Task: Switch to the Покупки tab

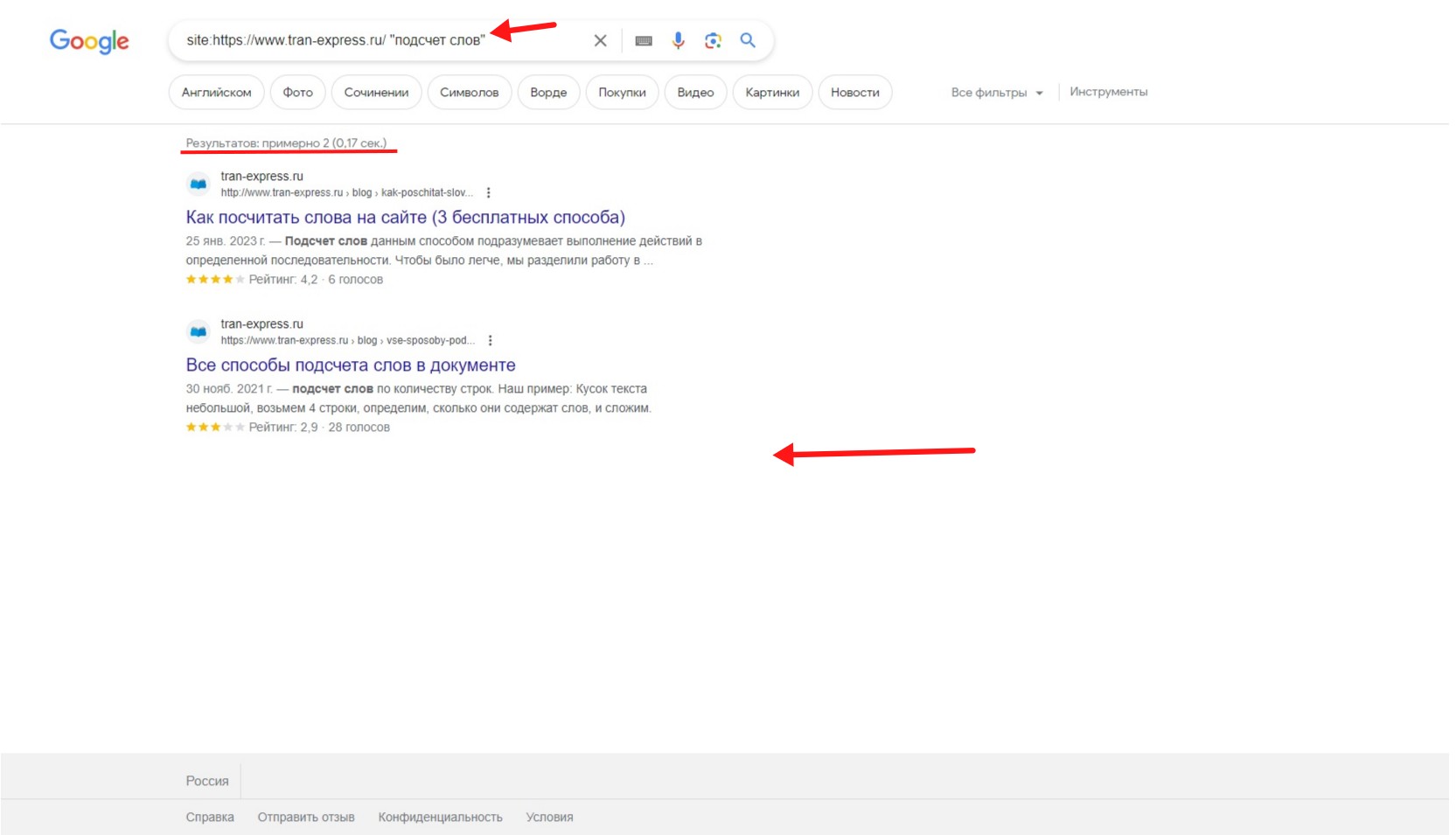Action: [x=622, y=92]
